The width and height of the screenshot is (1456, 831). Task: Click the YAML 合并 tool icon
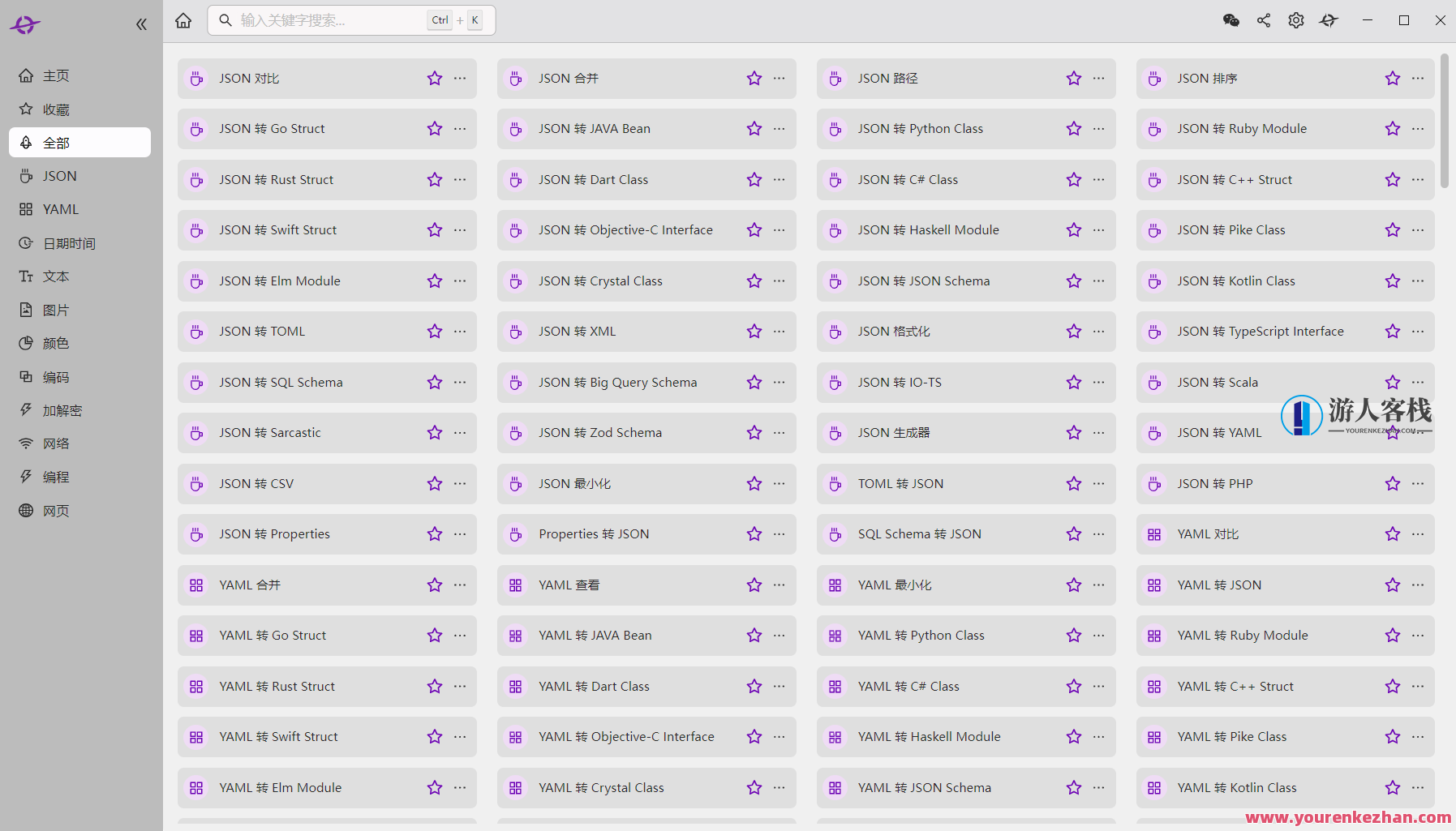(x=196, y=585)
